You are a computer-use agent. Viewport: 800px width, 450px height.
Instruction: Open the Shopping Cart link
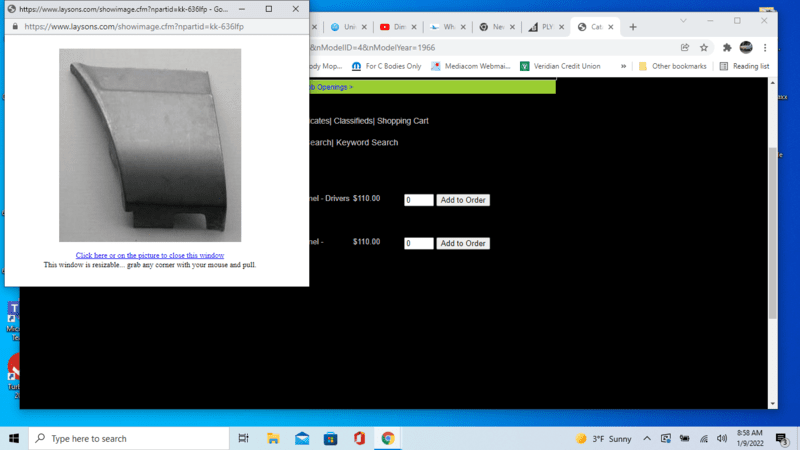[402, 121]
